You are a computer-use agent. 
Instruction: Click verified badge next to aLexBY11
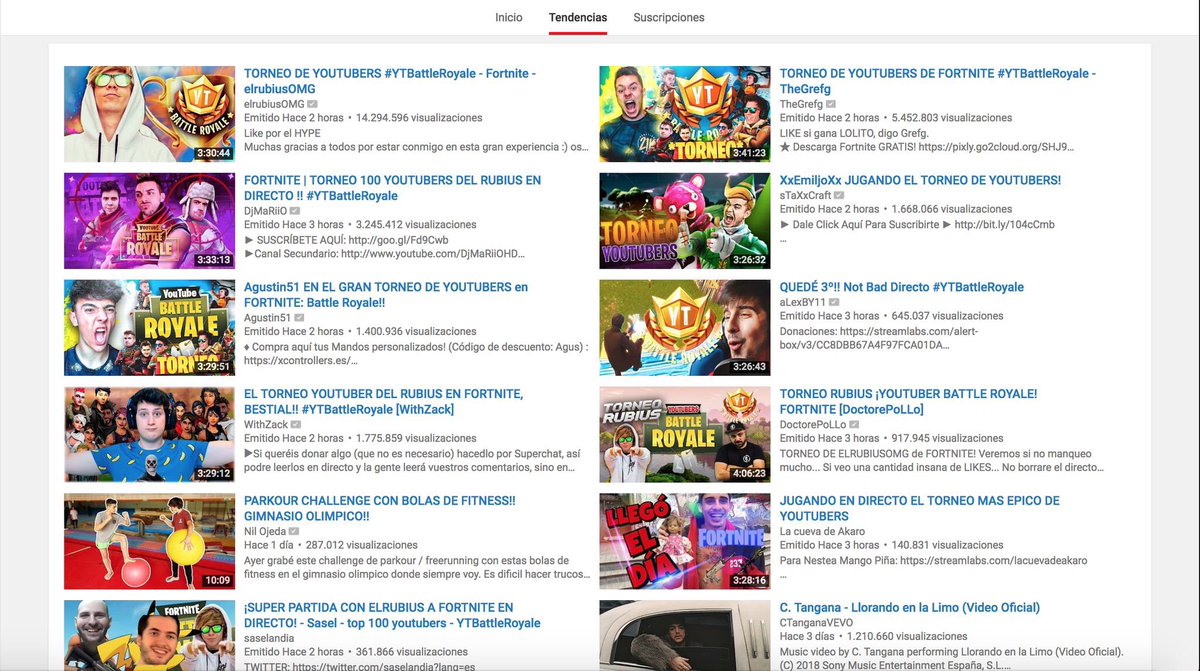[x=835, y=302]
